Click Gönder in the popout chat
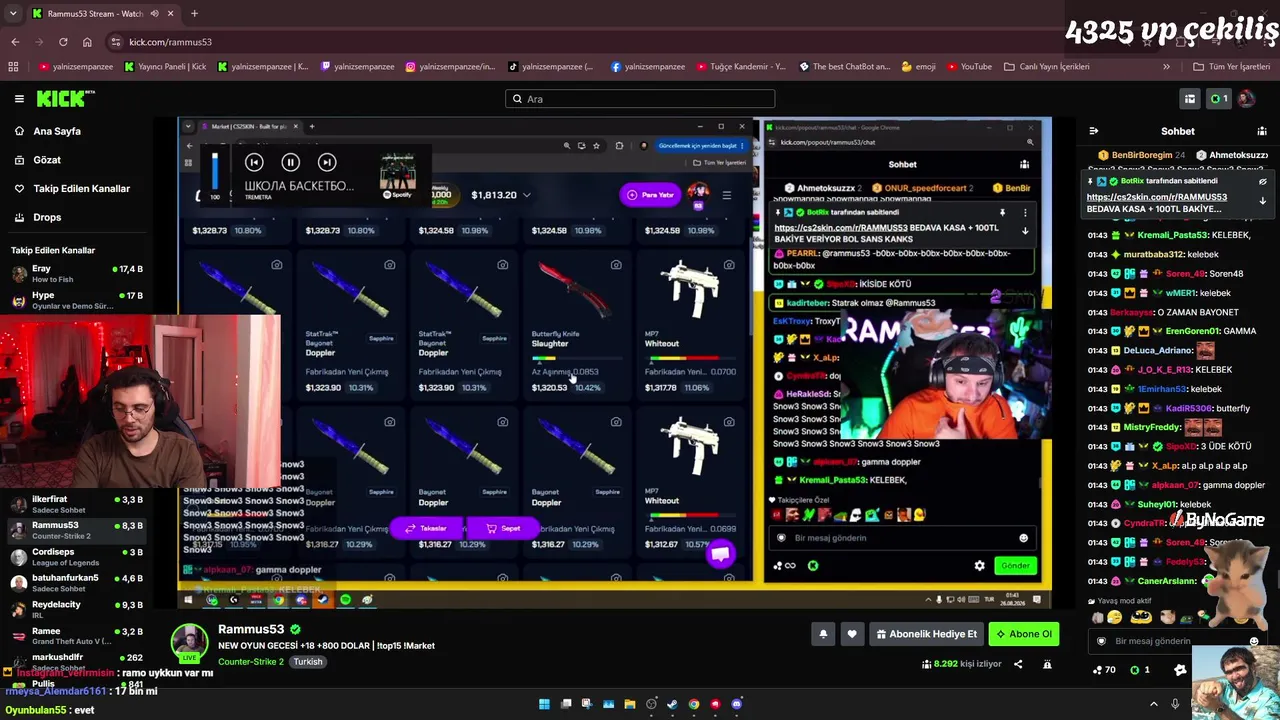Image resolution: width=1280 pixels, height=720 pixels. (1015, 566)
